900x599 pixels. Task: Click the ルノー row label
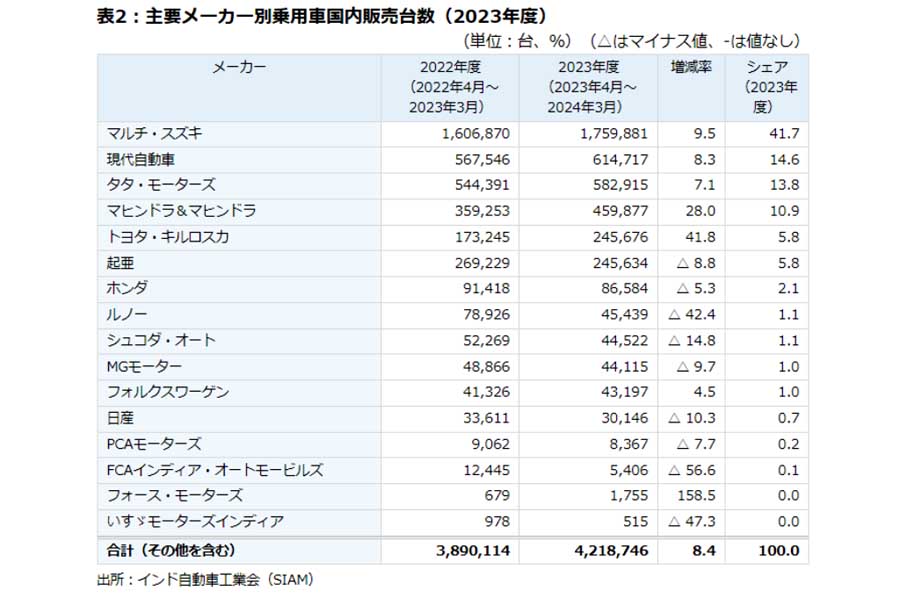click(x=127, y=314)
